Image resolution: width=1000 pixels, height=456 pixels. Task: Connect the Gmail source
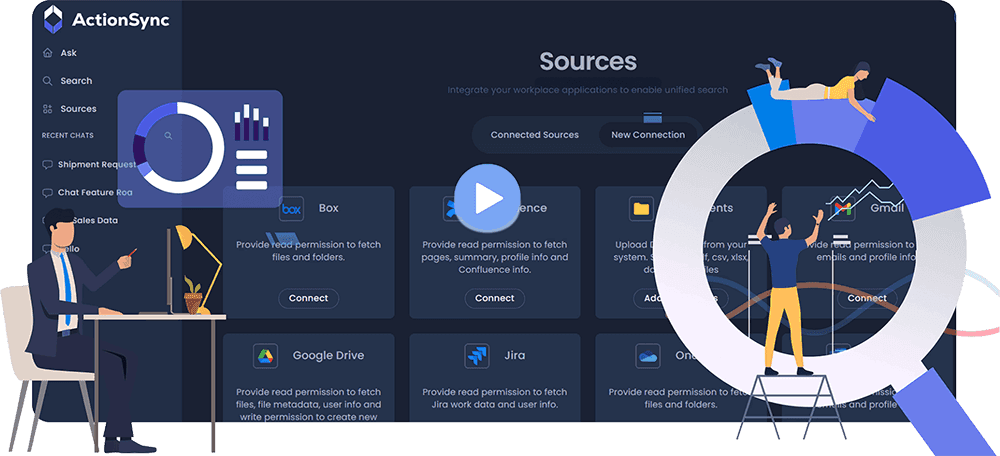click(x=867, y=298)
